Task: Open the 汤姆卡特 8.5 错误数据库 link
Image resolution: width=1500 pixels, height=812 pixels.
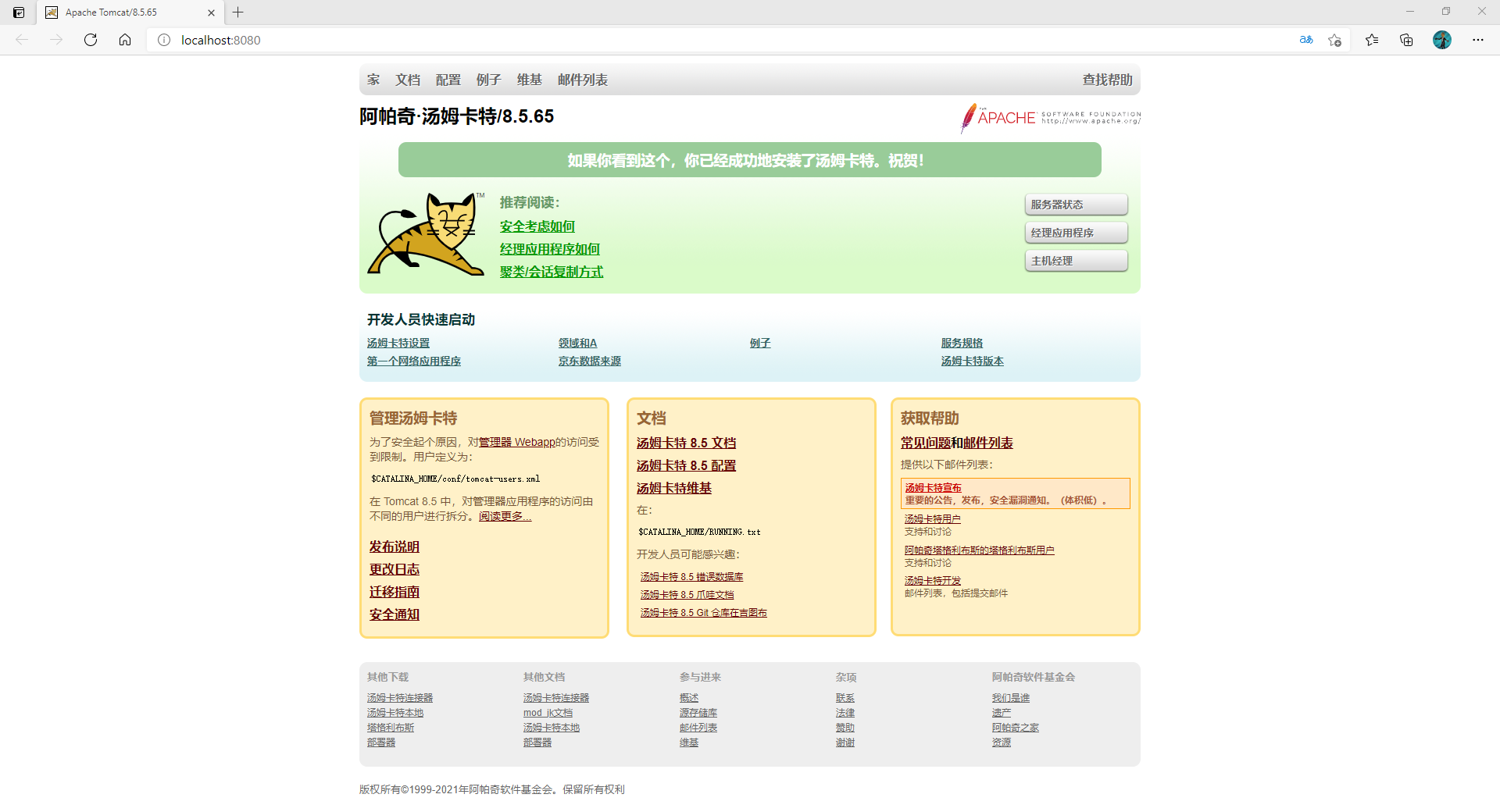Action: 692,577
